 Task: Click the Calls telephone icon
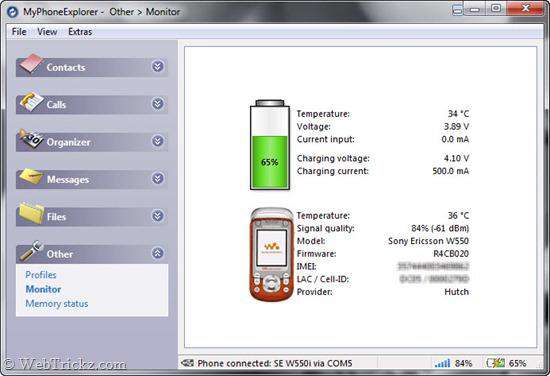tap(31, 102)
